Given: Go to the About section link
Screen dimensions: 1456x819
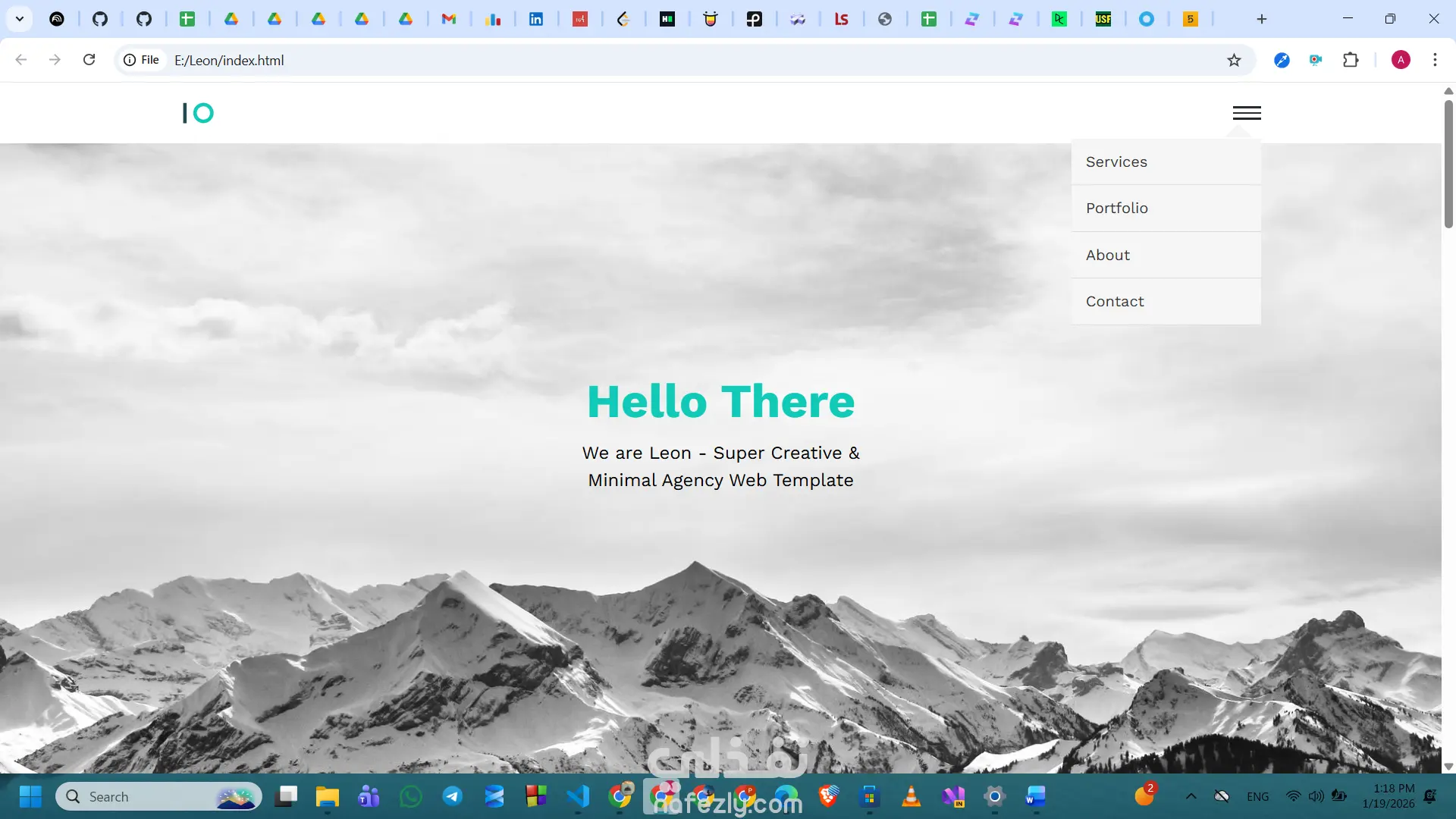Looking at the screenshot, I should [1107, 255].
